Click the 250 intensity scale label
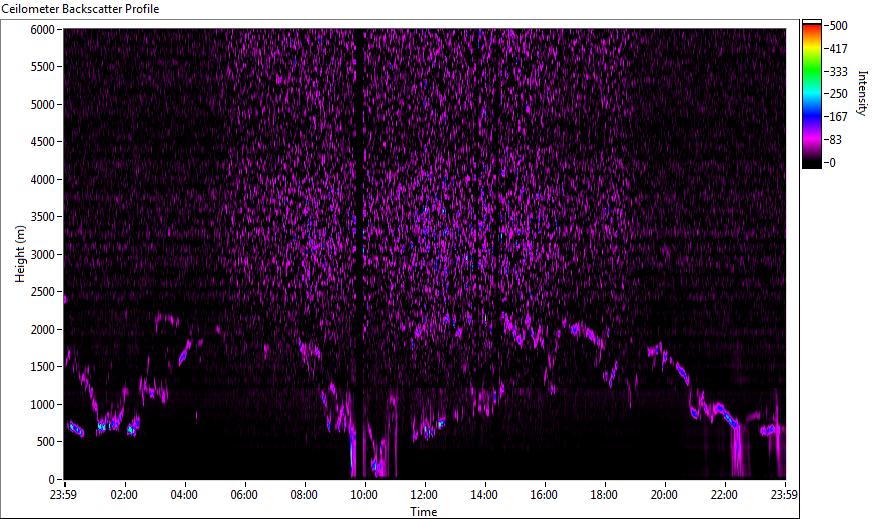872x519 pixels. click(x=838, y=94)
